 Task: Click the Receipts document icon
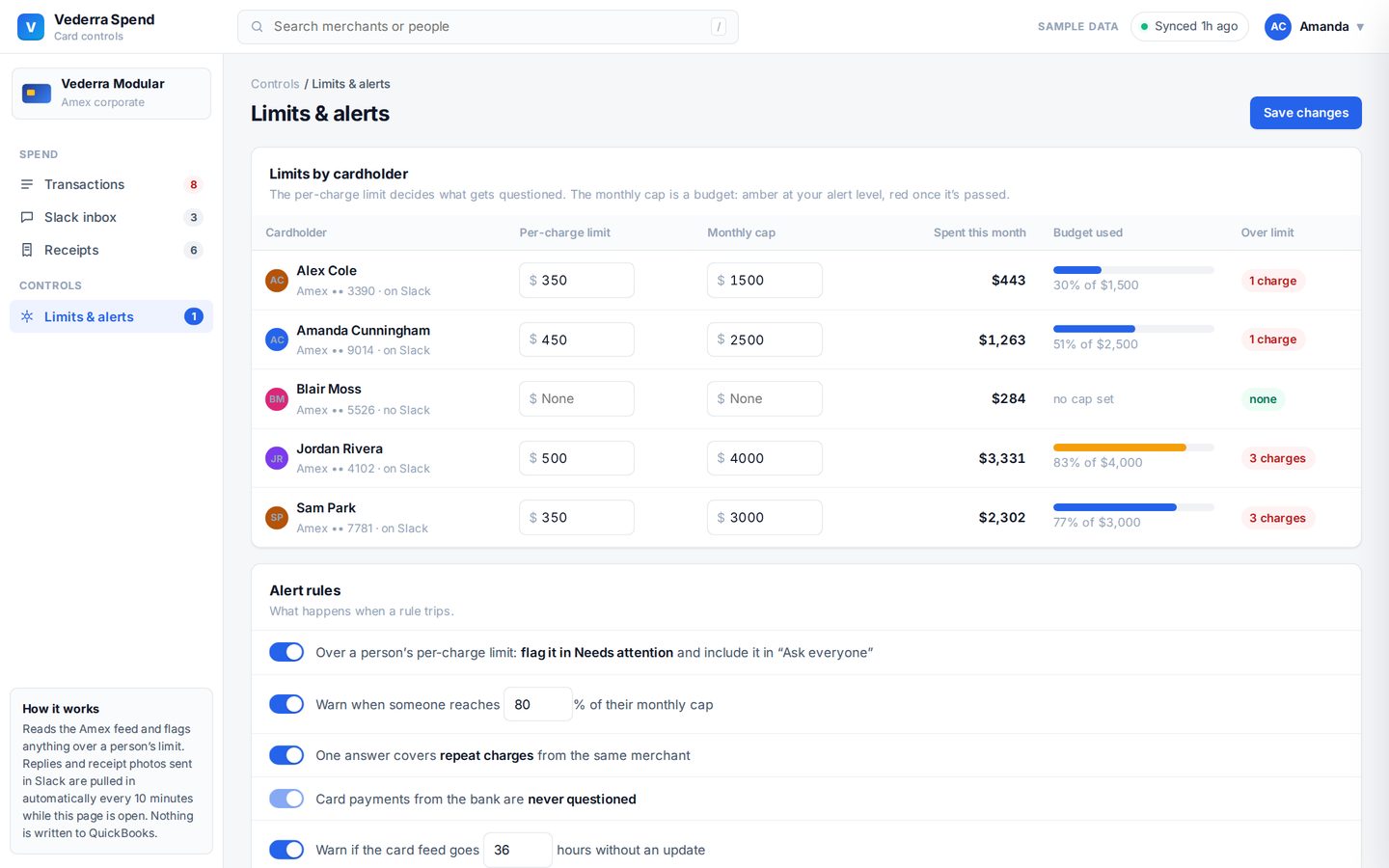[x=27, y=250]
